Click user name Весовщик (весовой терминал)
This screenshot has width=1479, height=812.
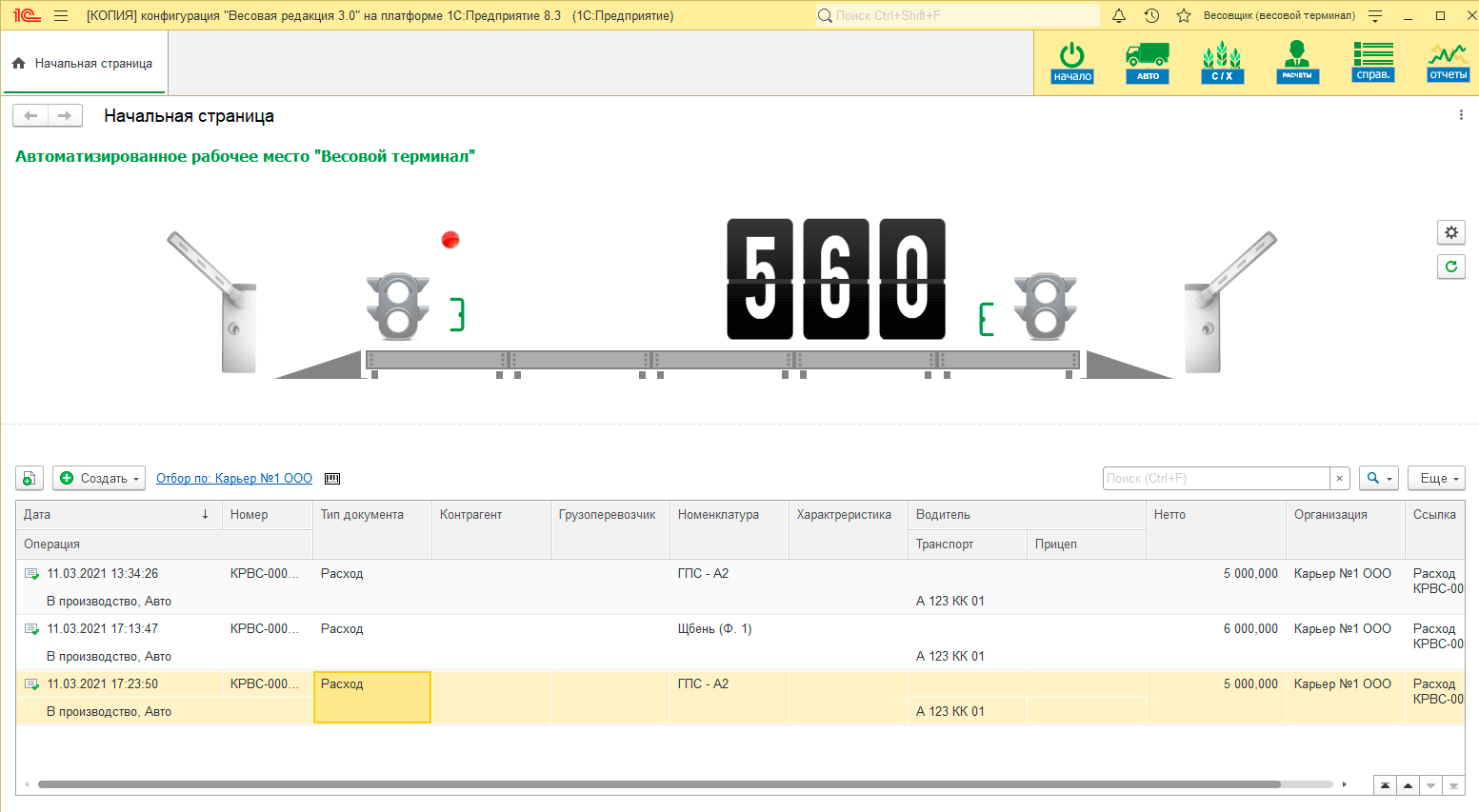pos(1279,15)
